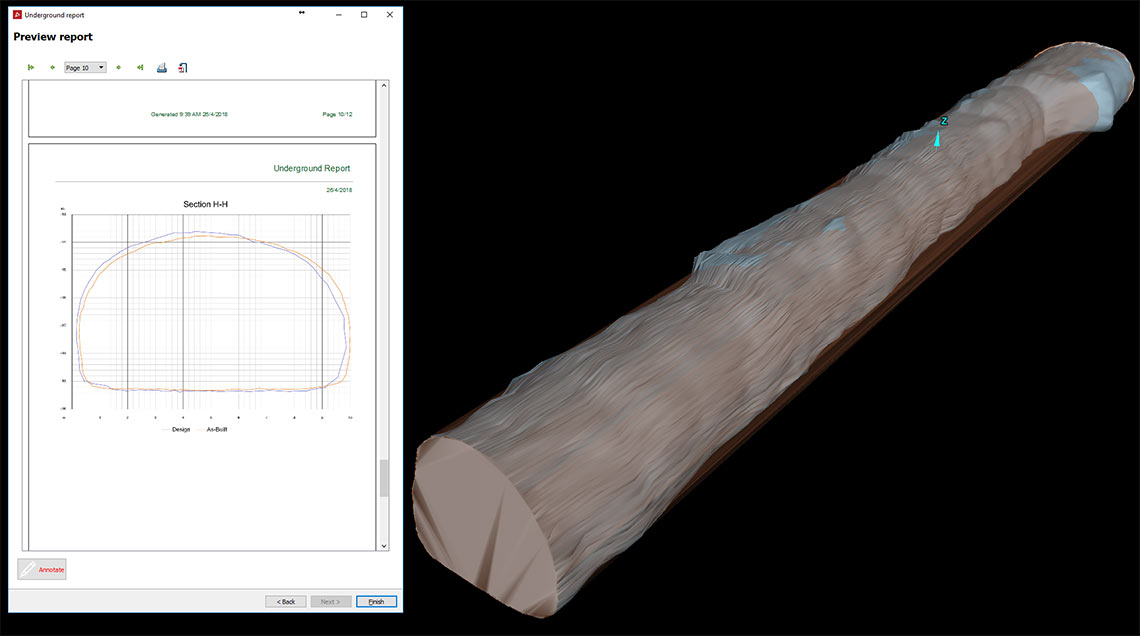The width and height of the screenshot is (1140, 636).
Task: Click the Underground Report heading text
Action: (311, 167)
